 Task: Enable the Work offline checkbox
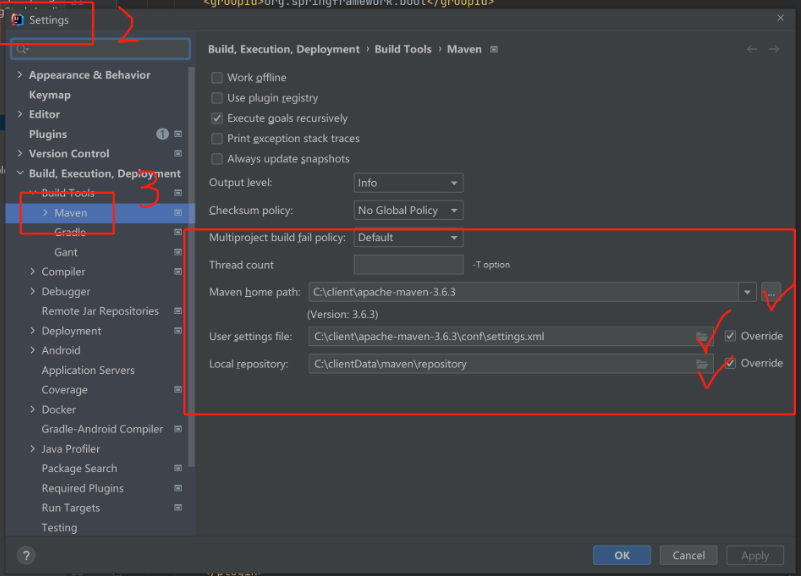[x=217, y=78]
